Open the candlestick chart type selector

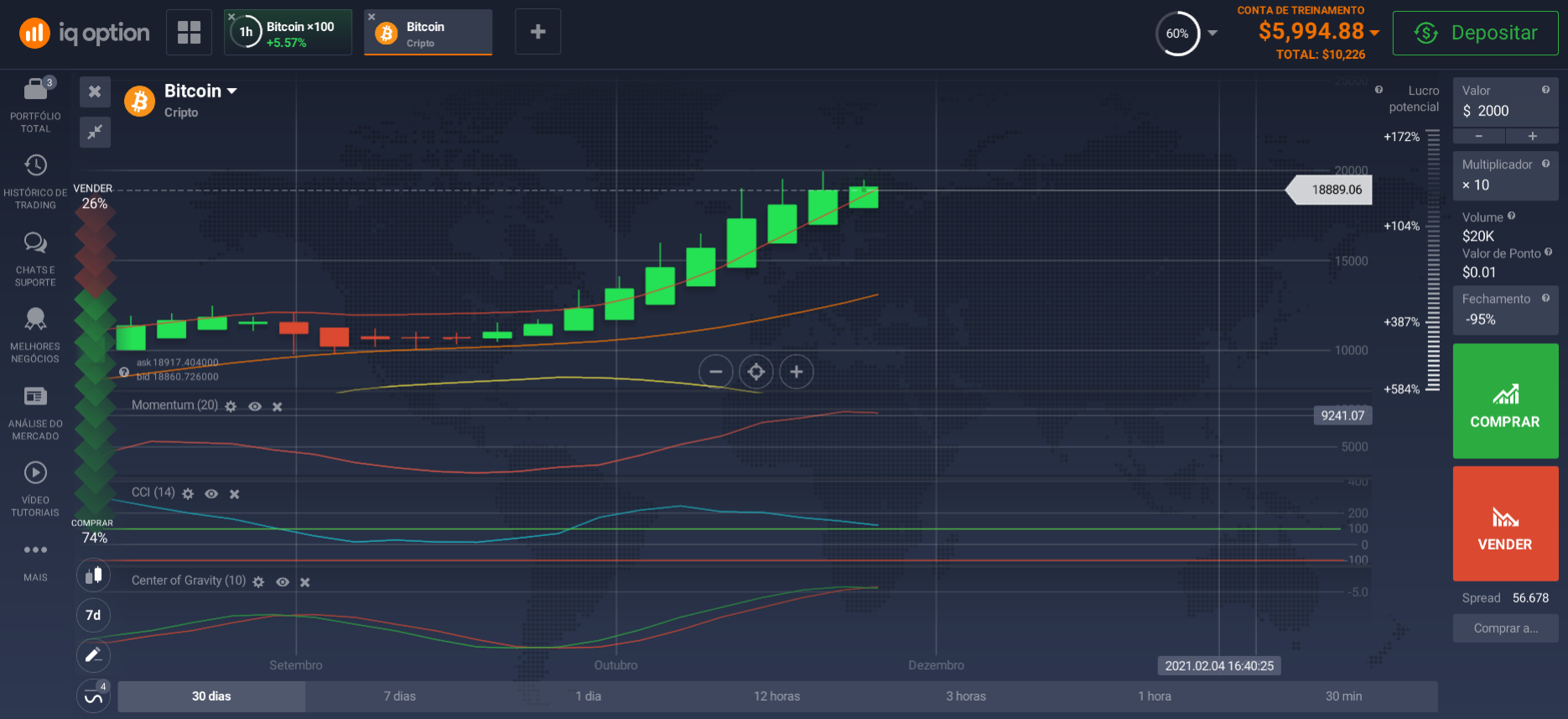click(x=93, y=576)
